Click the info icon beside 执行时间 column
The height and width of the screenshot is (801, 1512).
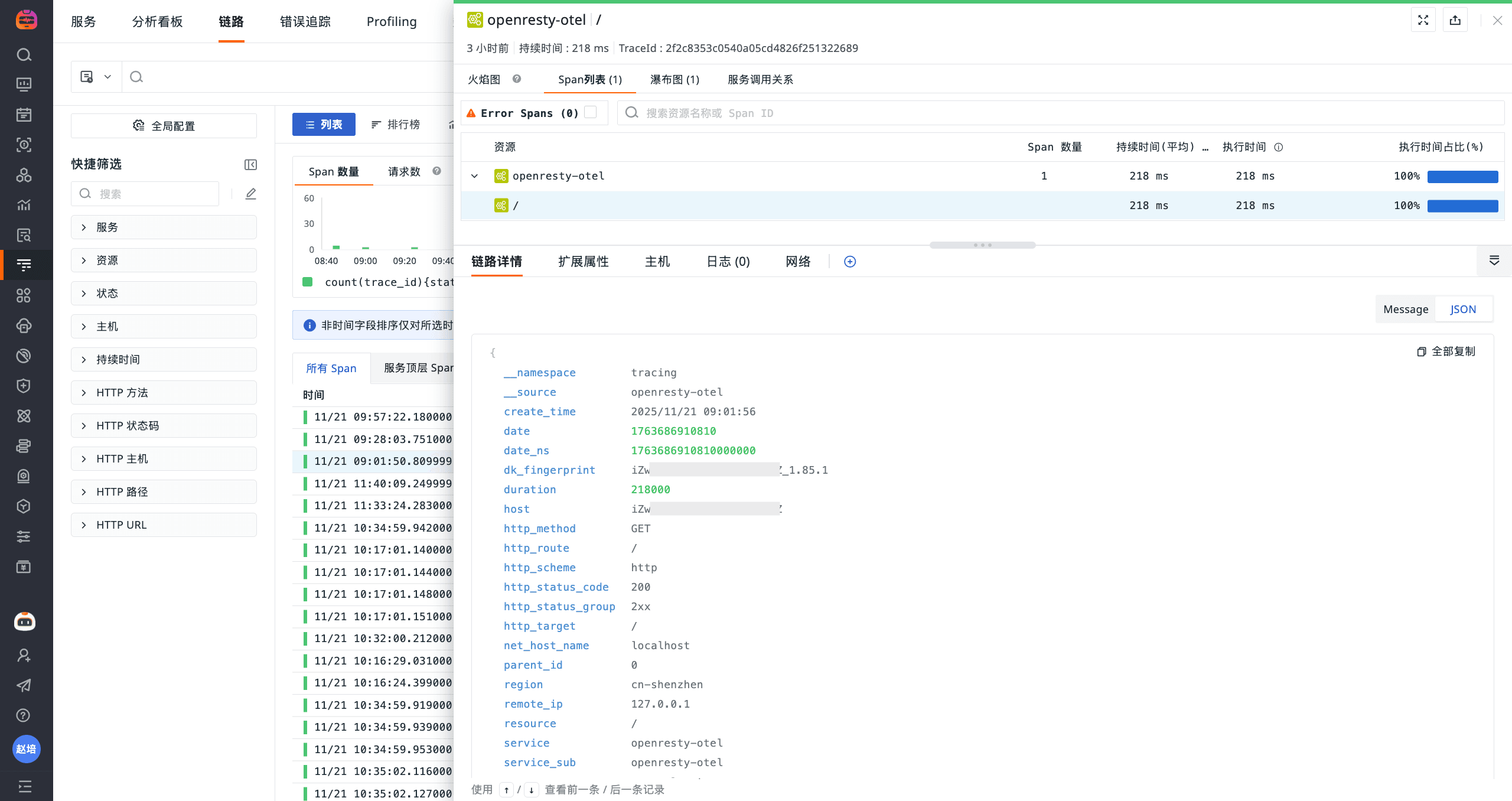[1279, 147]
